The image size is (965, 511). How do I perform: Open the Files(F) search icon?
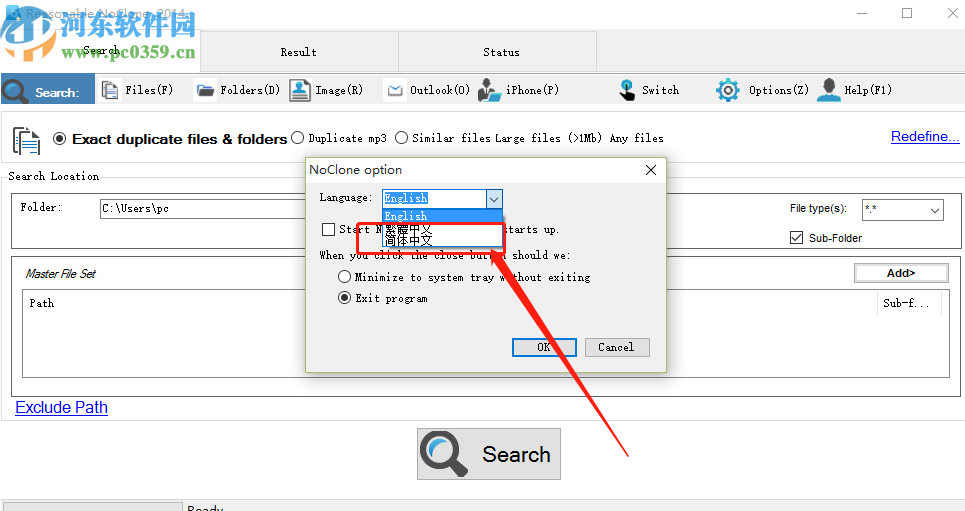point(110,90)
